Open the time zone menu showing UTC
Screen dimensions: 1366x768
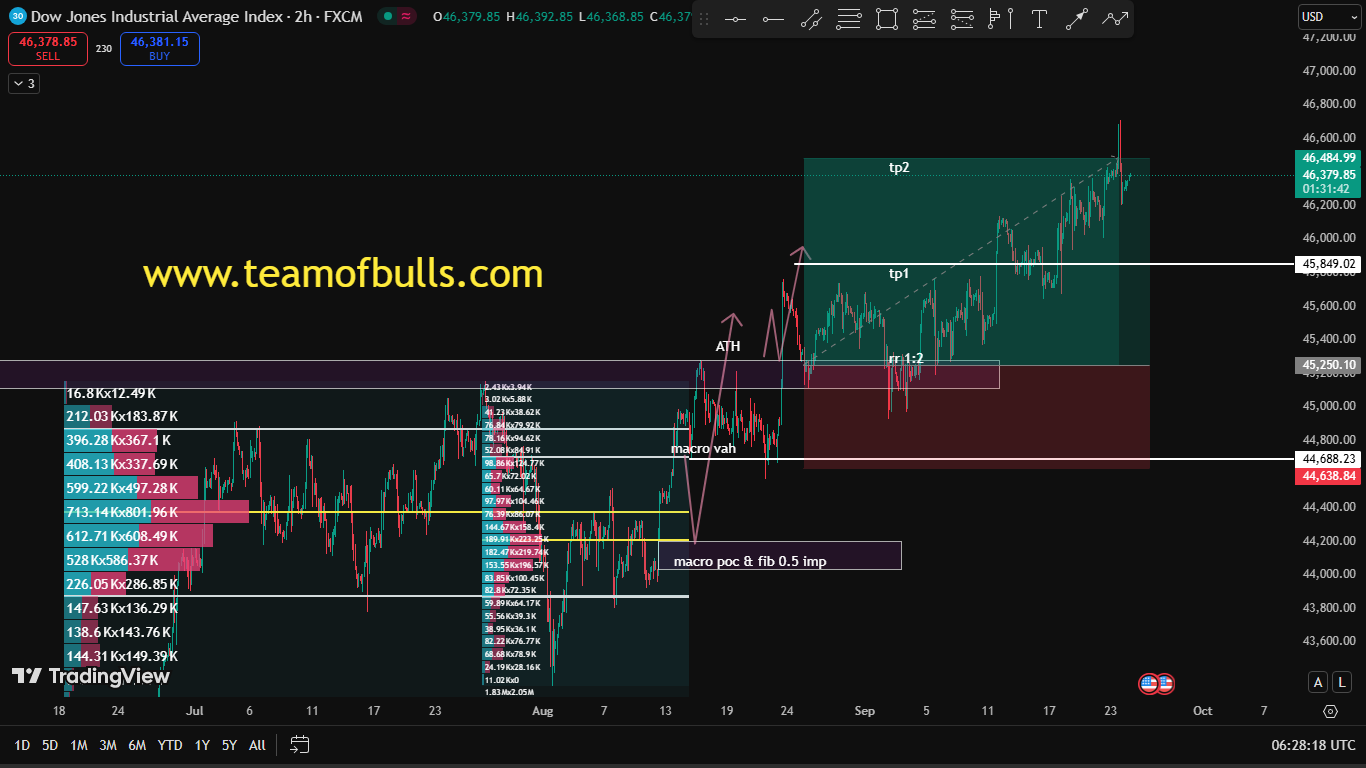[x=1313, y=745]
